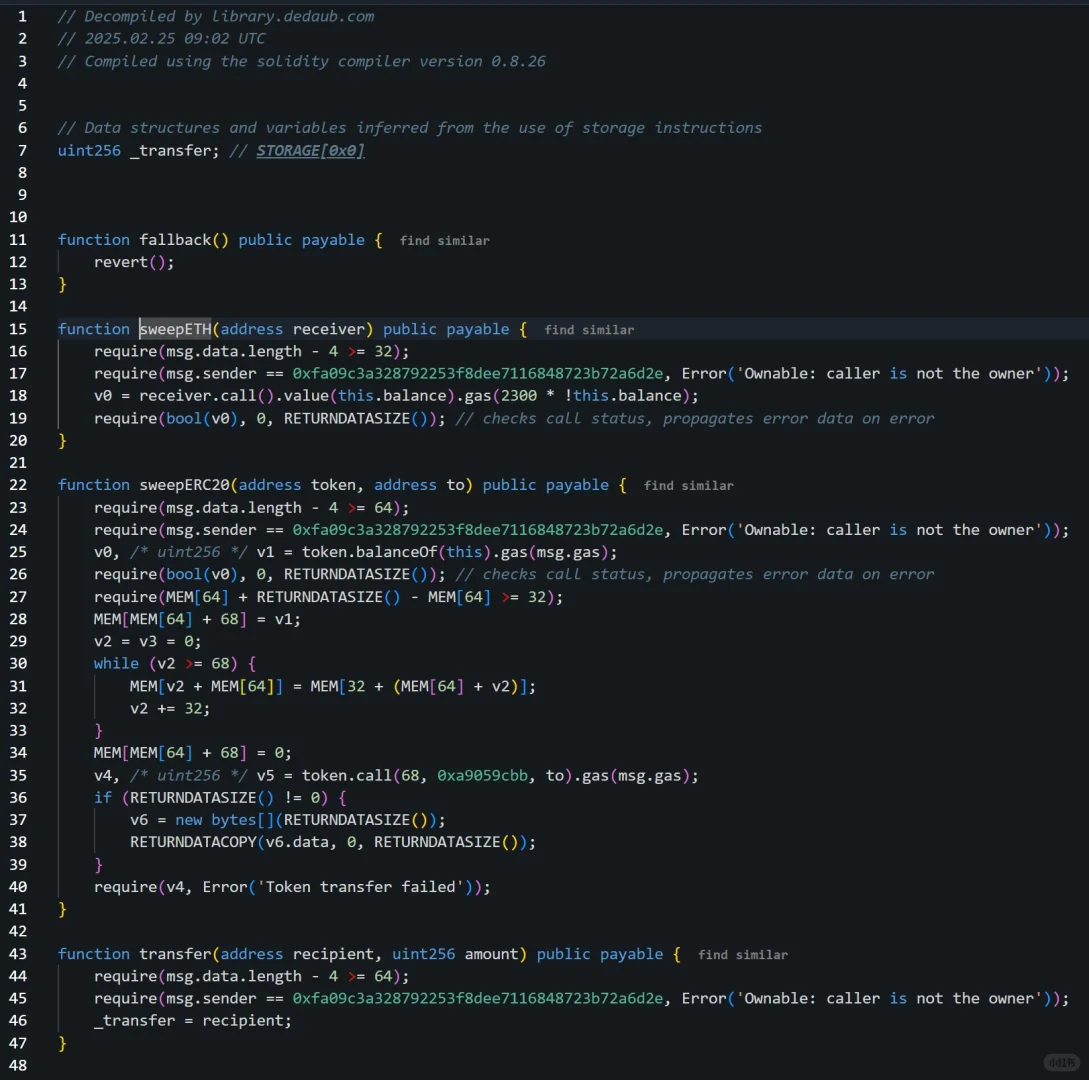Viewport: 1089px width, 1080px height.
Task: Click 'find similar' next to fallback function
Action: [444, 240]
